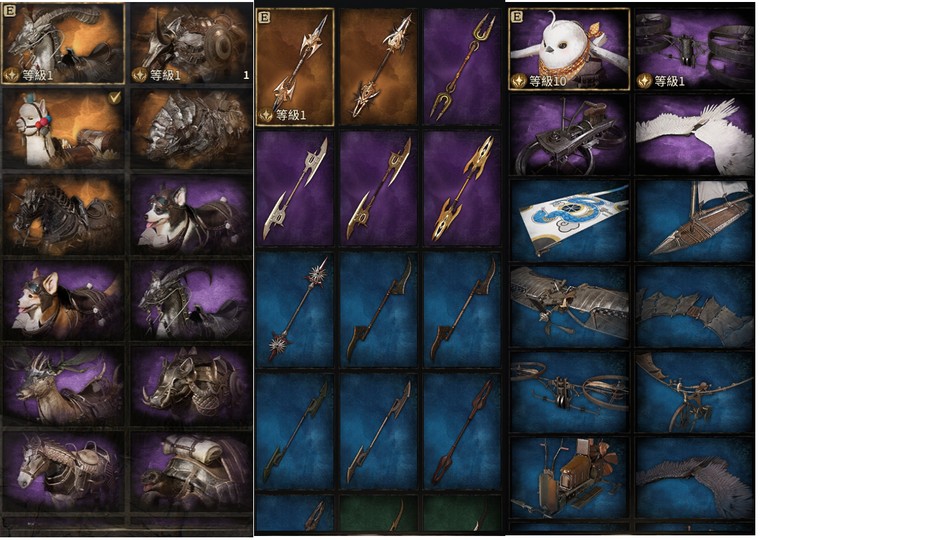Select the armored grey horse mount
Viewport: 939px width, 540px height.
click(x=64, y=472)
